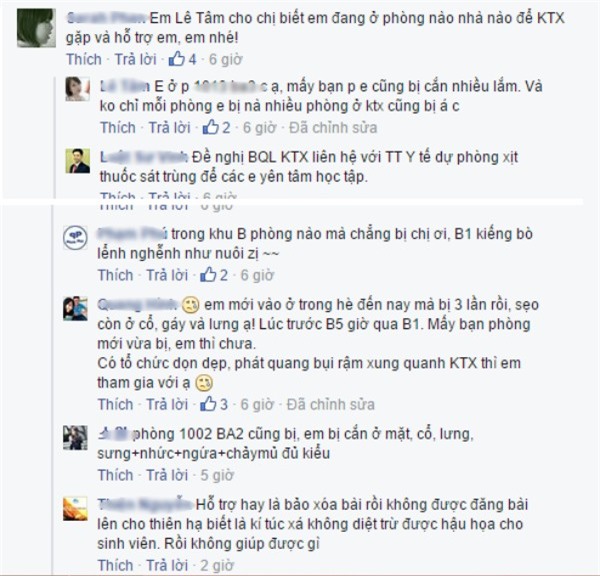This screenshot has height=576, width=600.
Task: Open 'Đã chỉnh sửa' under the 'tham gia với ạ' comment
Action: pyautogui.click(x=331, y=404)
